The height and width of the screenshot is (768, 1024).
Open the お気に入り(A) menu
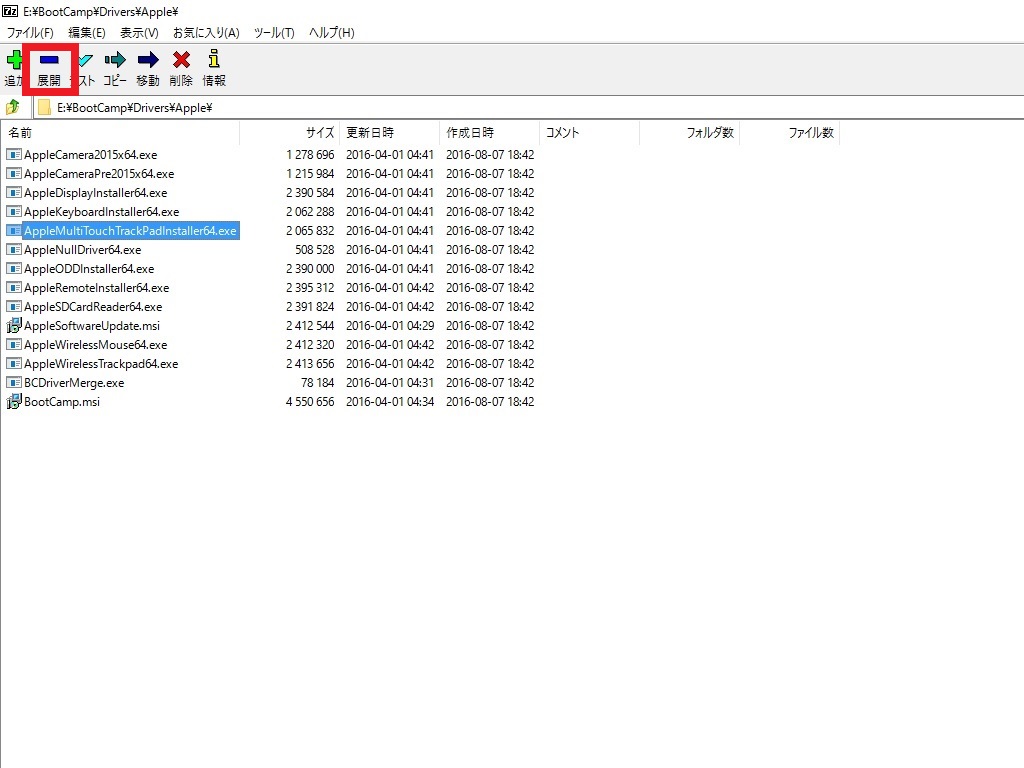tap(206, 33)
